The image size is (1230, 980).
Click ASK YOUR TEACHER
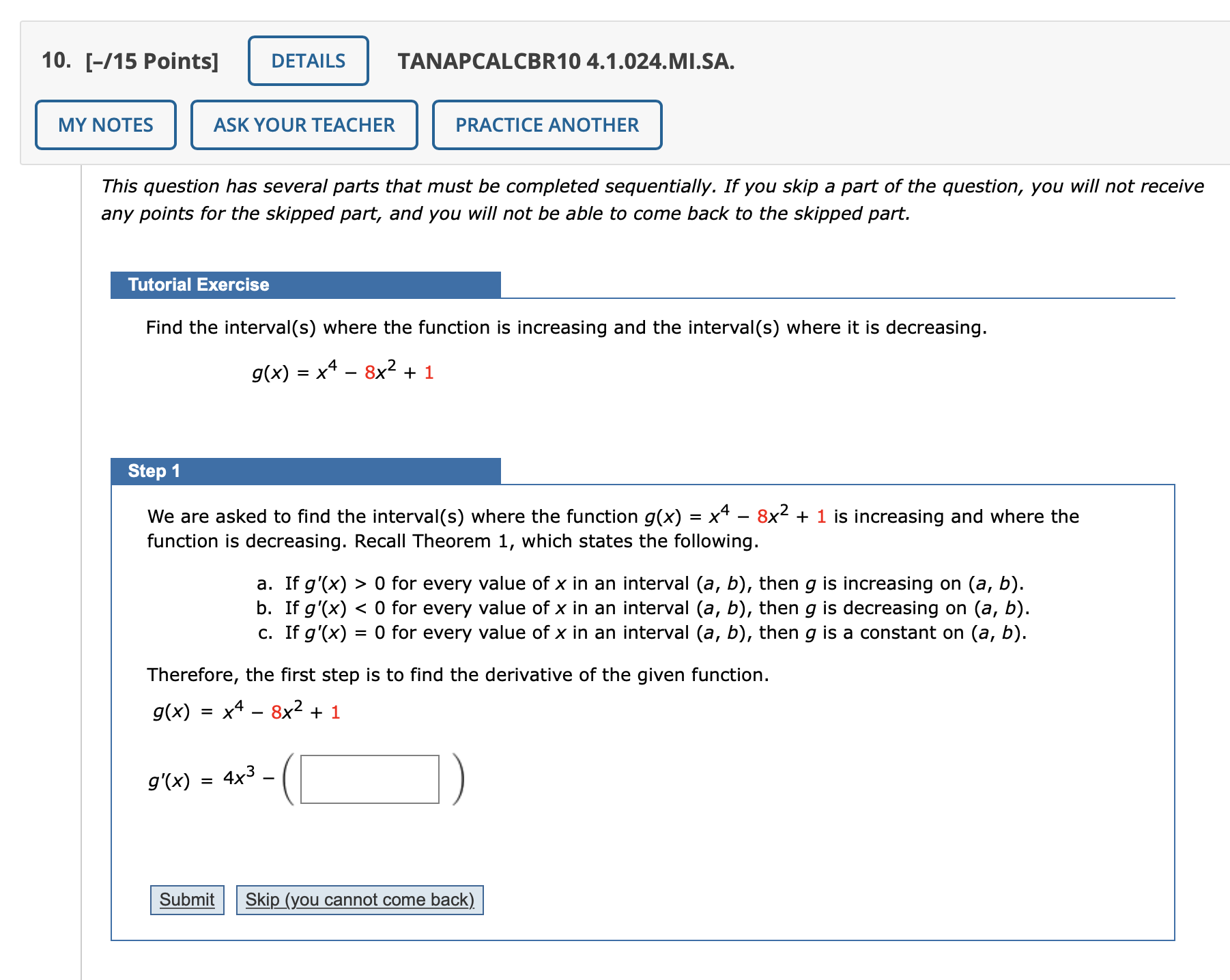tap(304, 125)
